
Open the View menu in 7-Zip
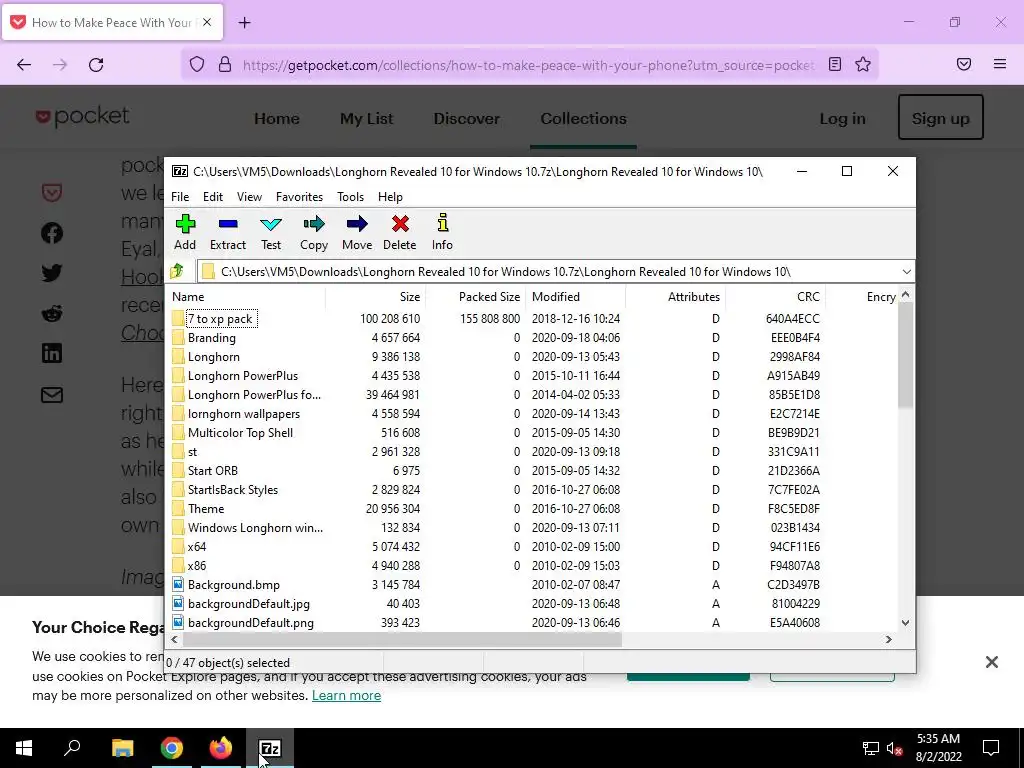pos(249,197)
